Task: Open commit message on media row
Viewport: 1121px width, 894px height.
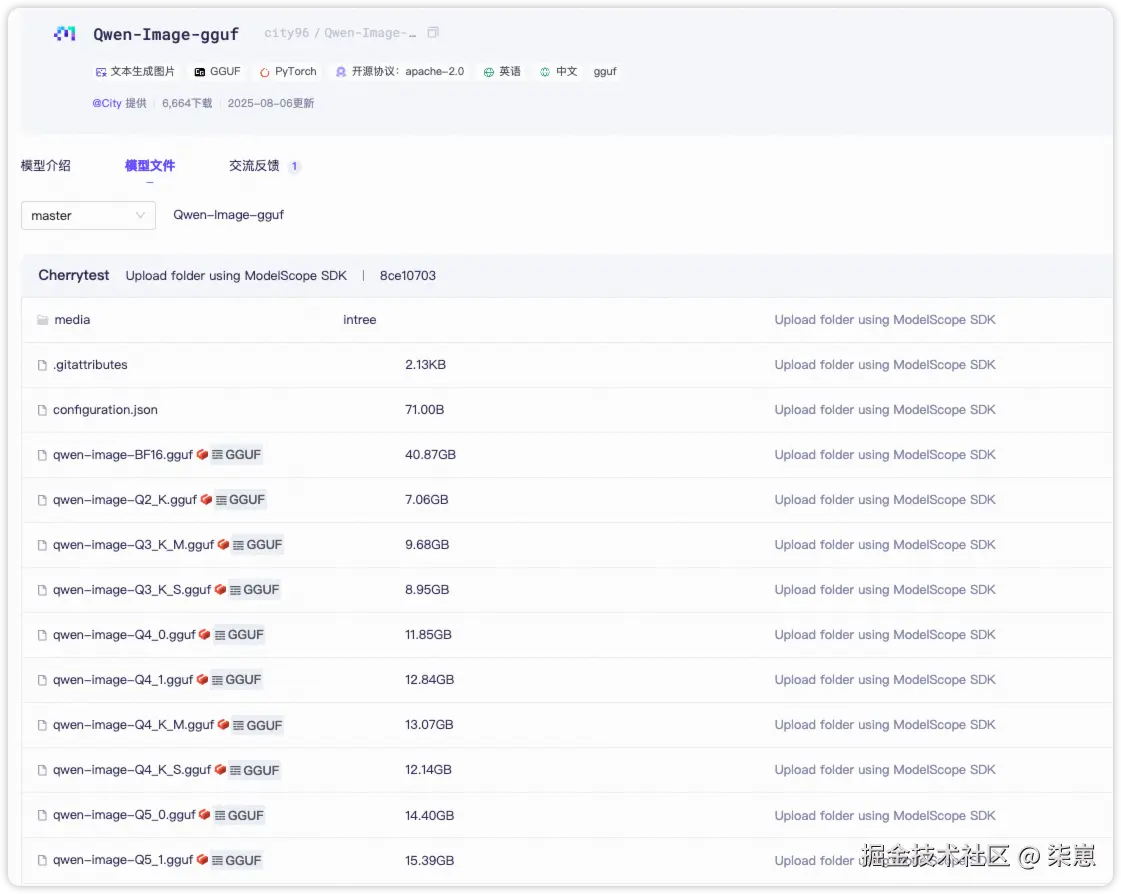Action: point(885,320)
